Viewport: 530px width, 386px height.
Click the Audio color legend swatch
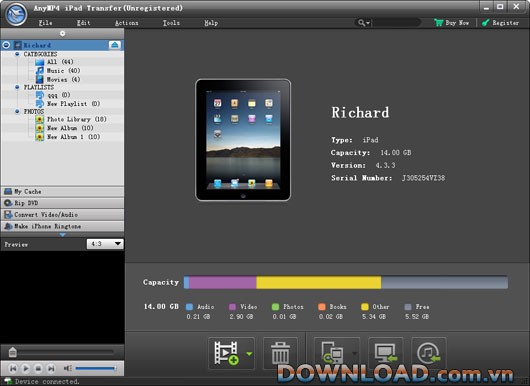[190, 307]
